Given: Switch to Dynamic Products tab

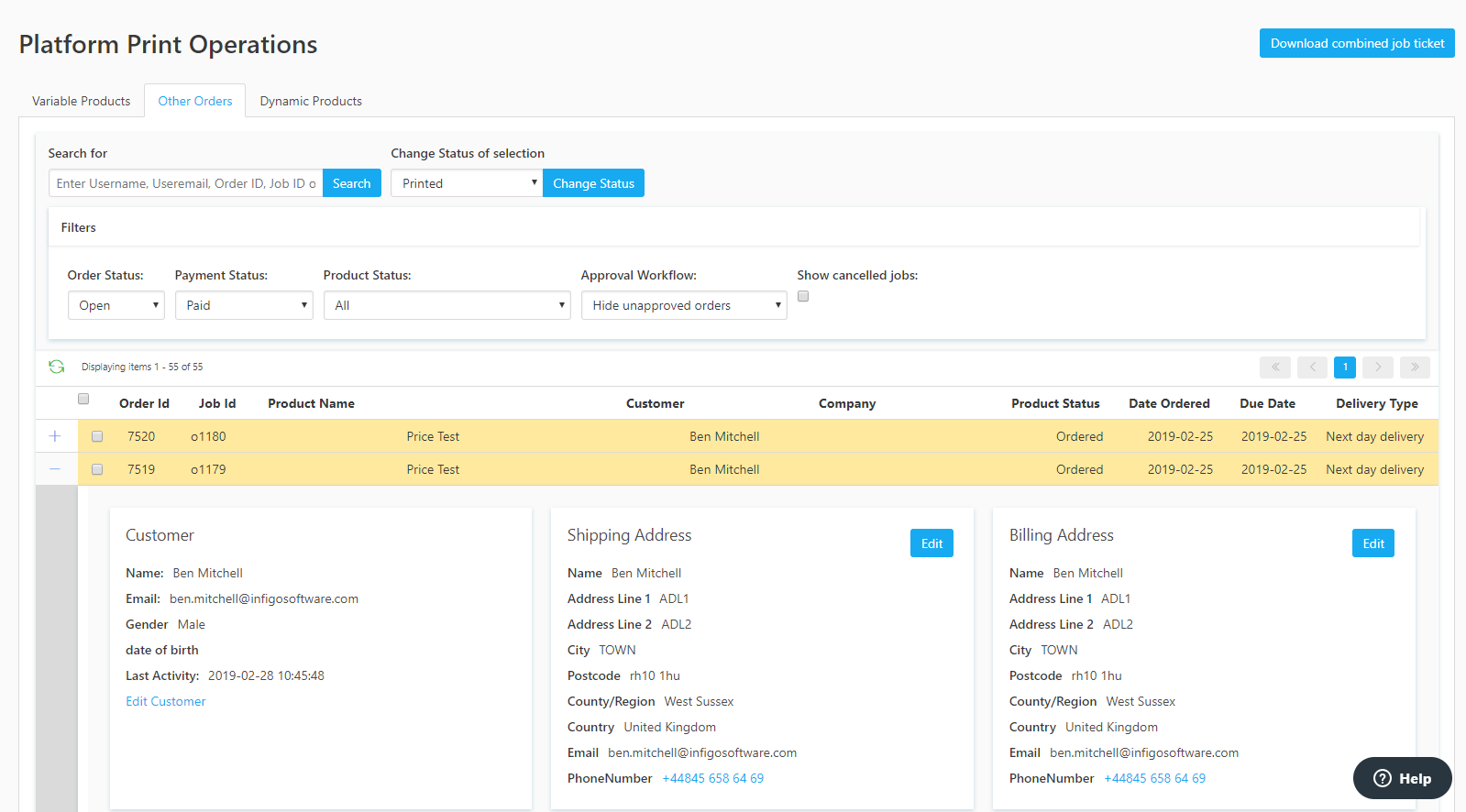Looking at the screenshot, I should [311, 101].
